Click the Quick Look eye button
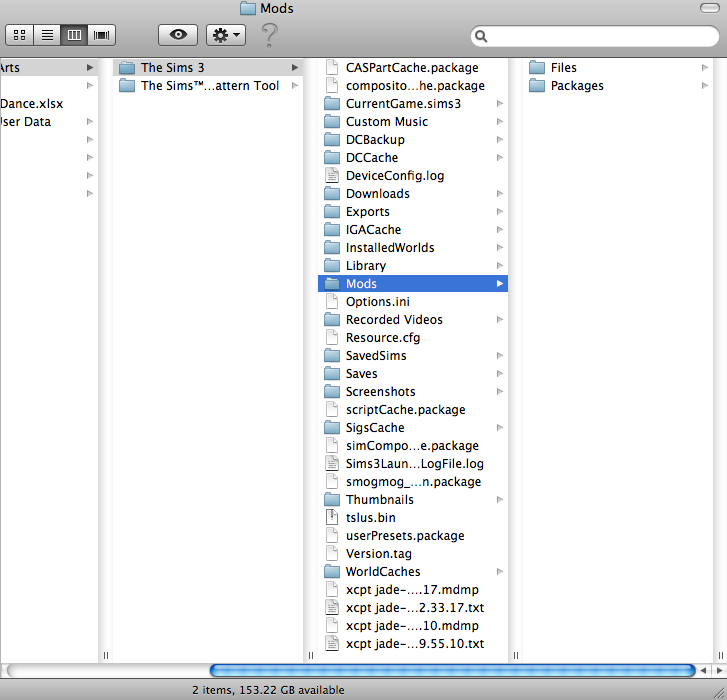This screenshot has width=727, height=700. (178, 35)
